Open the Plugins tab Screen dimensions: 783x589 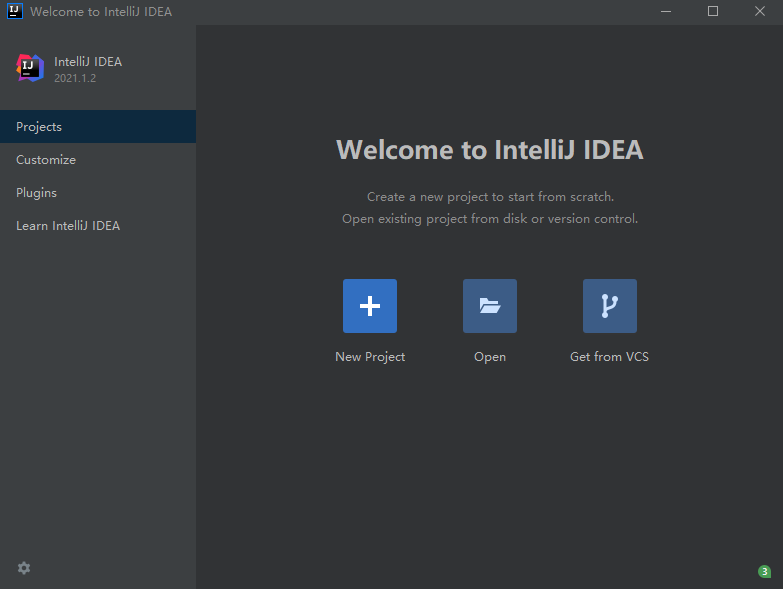pyautogui.click(x=98, y=193)
